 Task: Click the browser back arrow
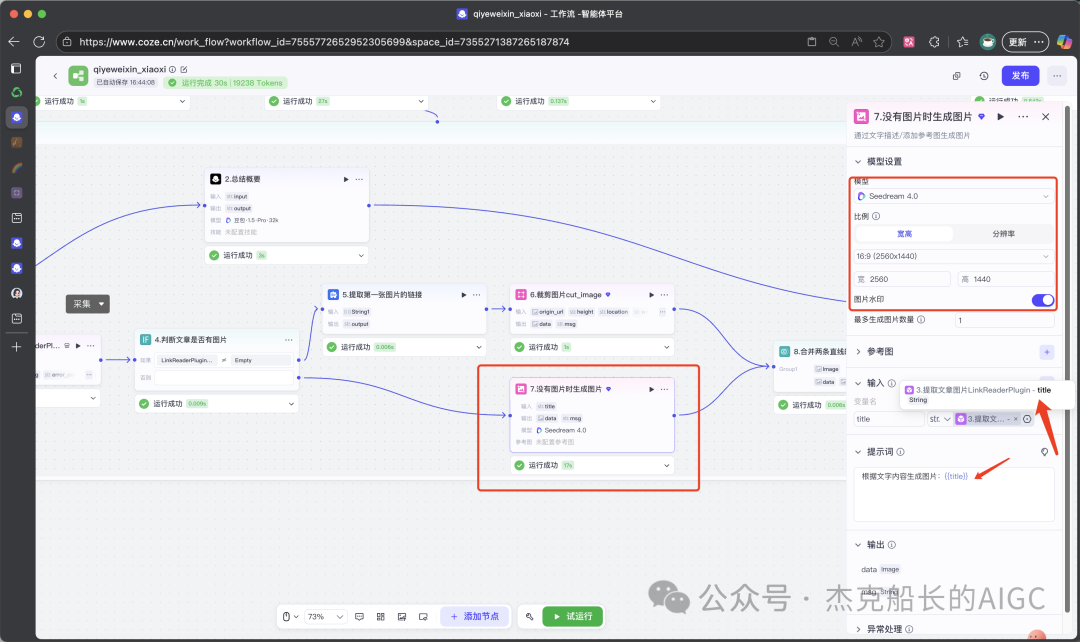[14, 42]
